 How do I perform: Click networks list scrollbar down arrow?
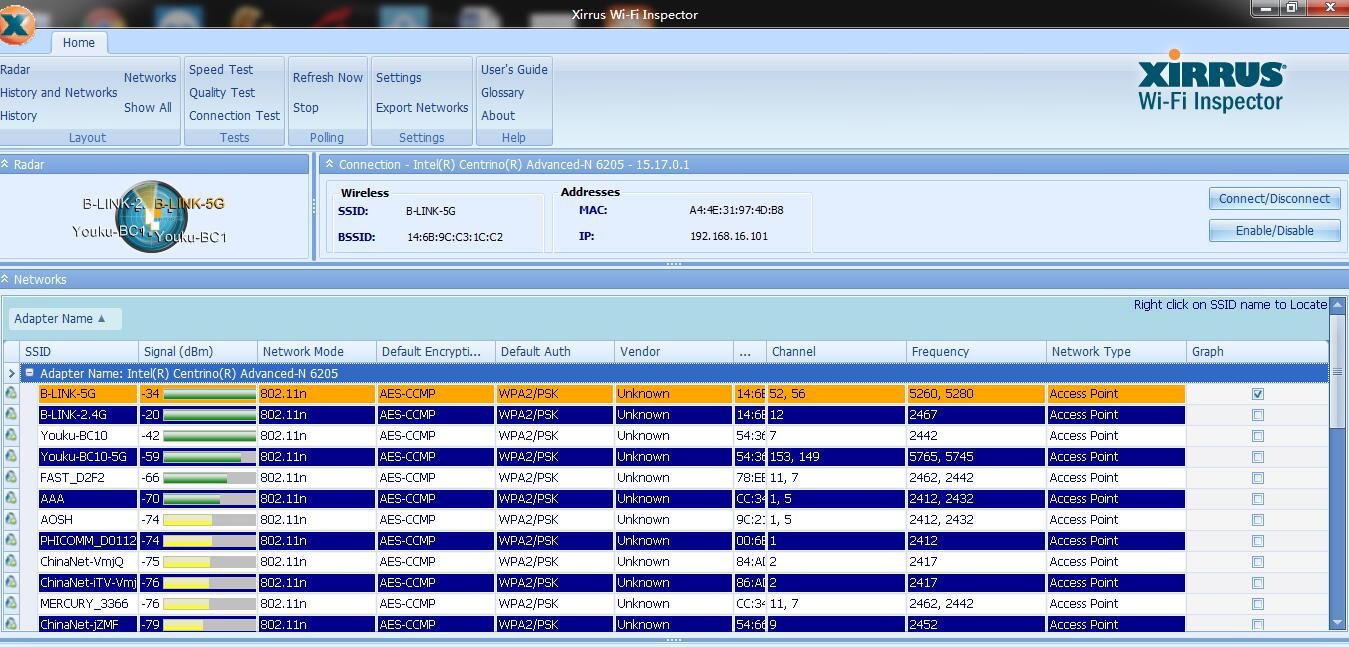click(1338, 622)
